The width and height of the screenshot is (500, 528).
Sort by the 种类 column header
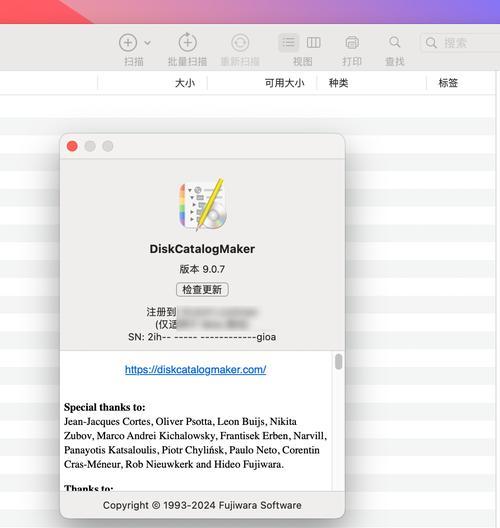pyautogui.click(x=338, y=83)
